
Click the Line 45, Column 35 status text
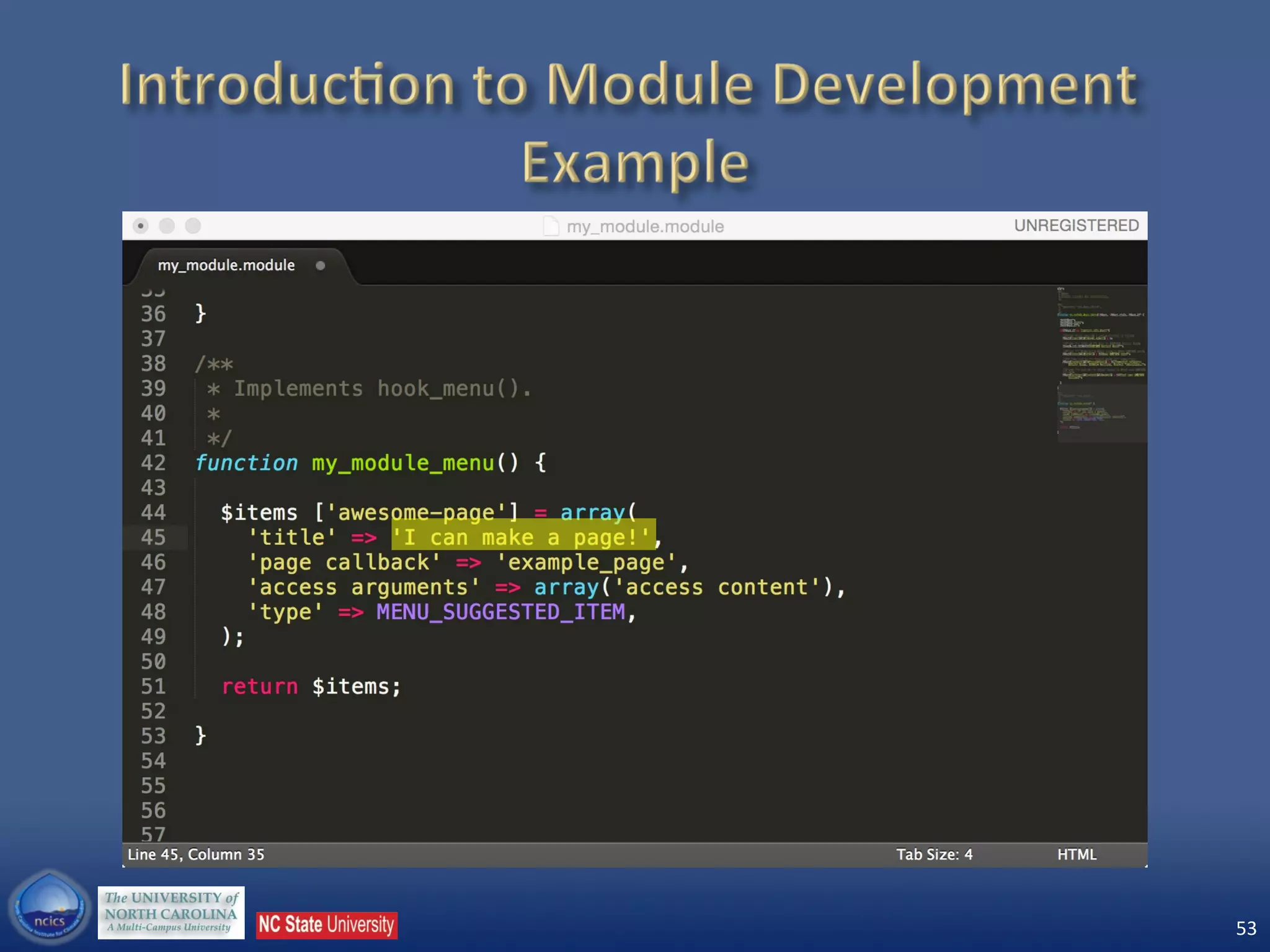[x=196, y=855]
